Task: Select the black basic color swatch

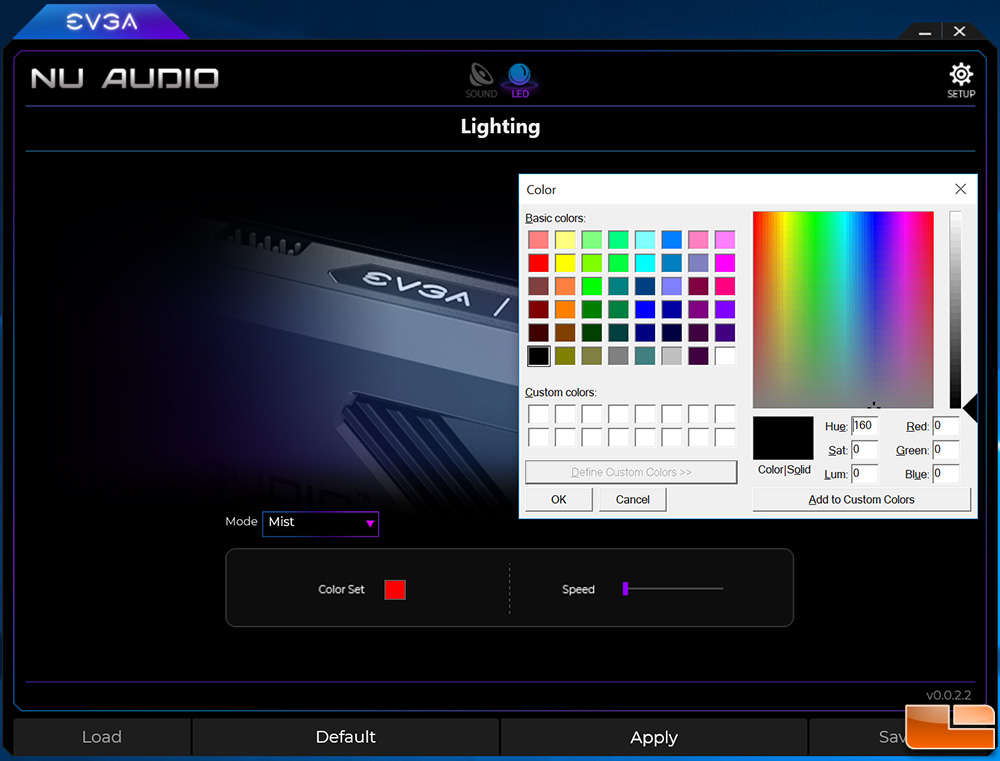Action: pos(538,356)
